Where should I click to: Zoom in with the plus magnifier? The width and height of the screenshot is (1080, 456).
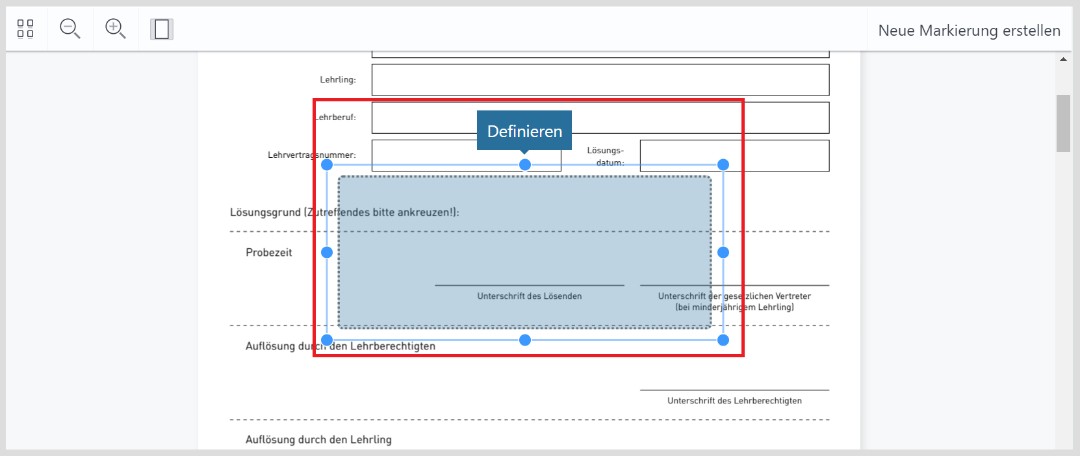(x=115, y=29)
